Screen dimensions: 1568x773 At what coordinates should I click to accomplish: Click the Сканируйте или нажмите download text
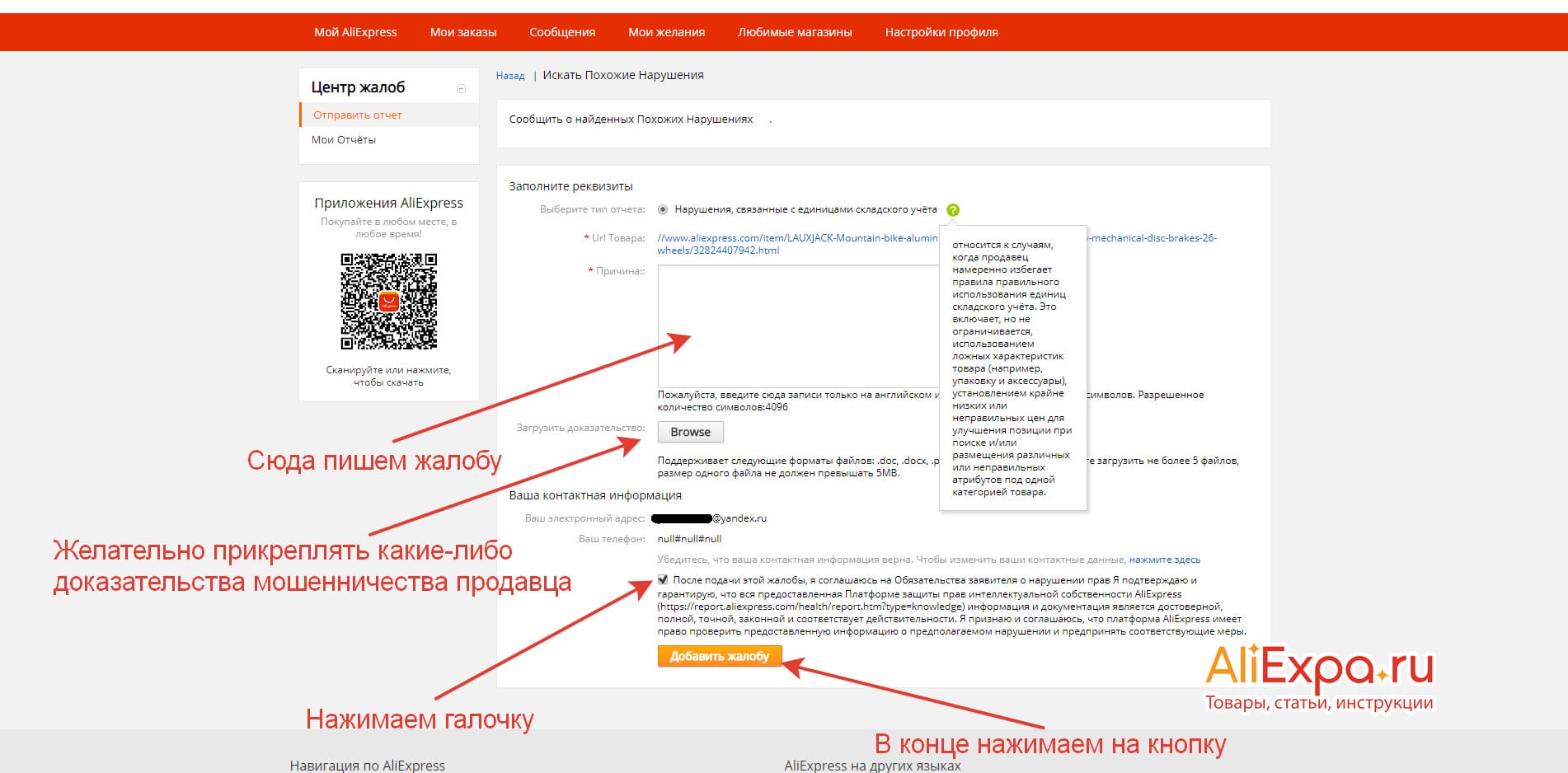[x=388, y=376]
